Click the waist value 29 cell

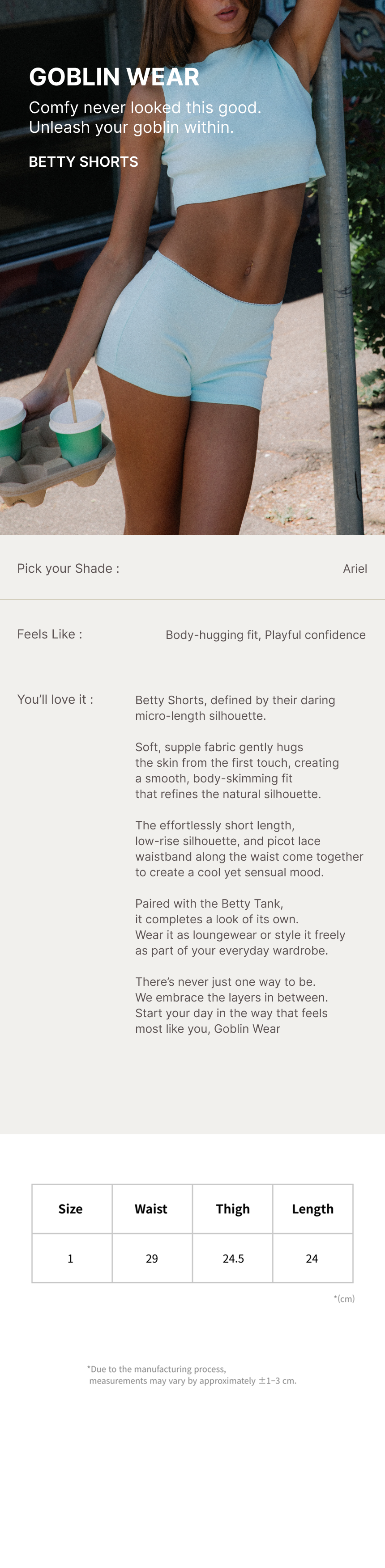click(x=152, y=1258)
